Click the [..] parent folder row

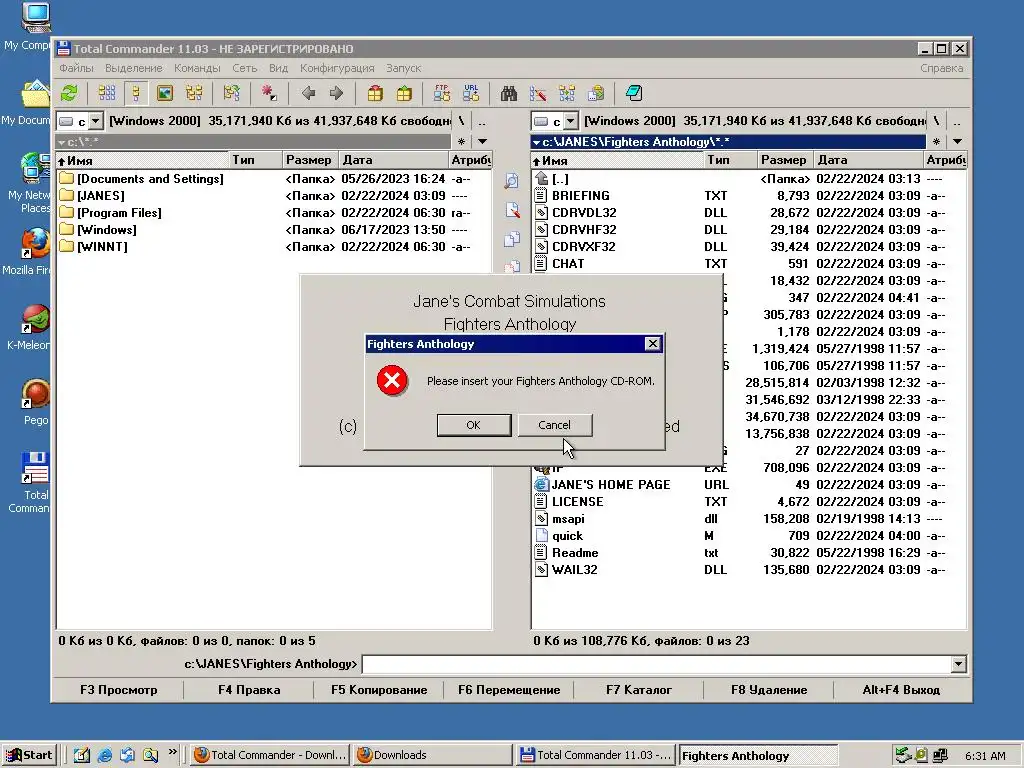click(x=748, y=179)
